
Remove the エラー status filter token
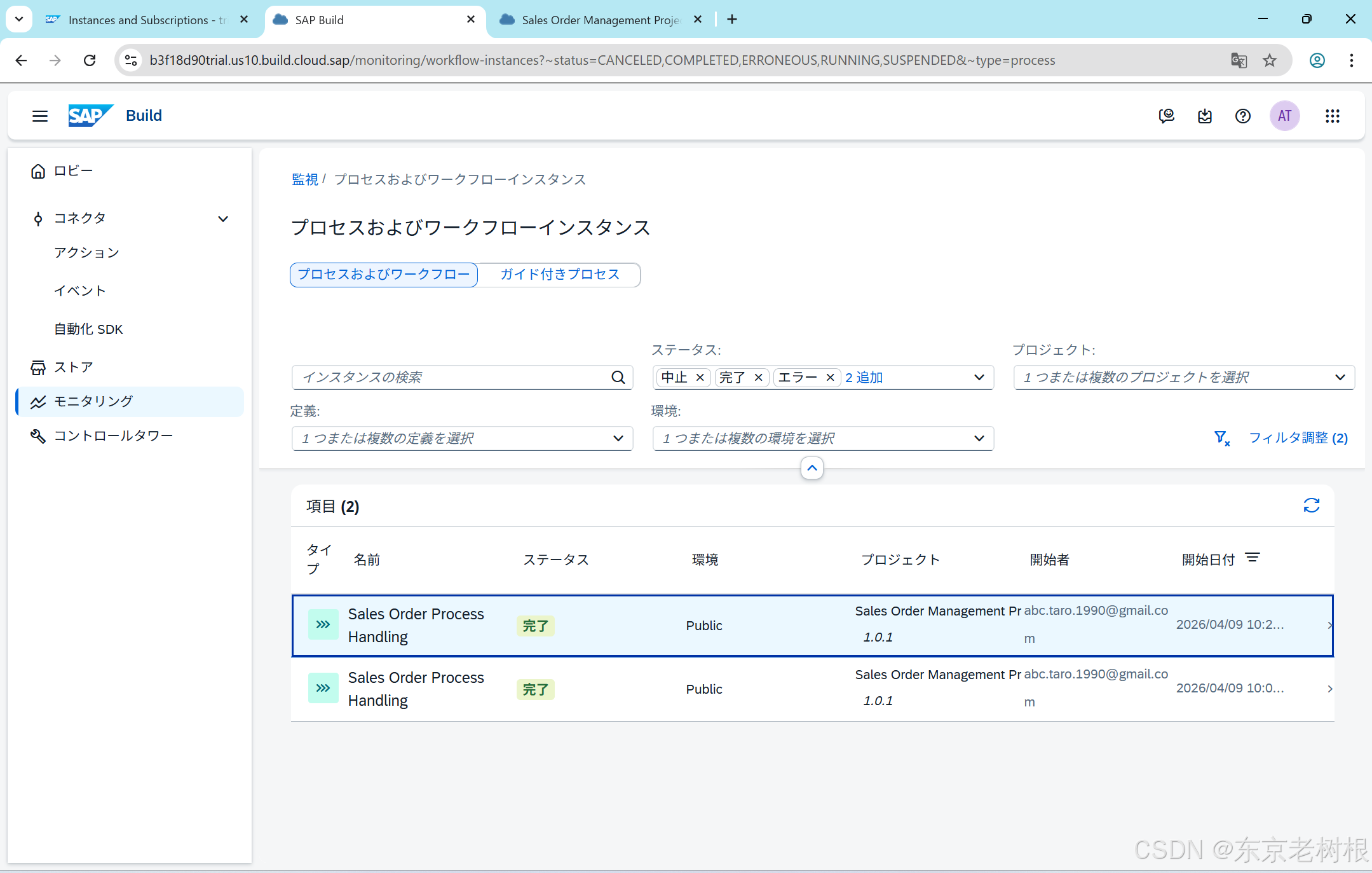(829, 377)
